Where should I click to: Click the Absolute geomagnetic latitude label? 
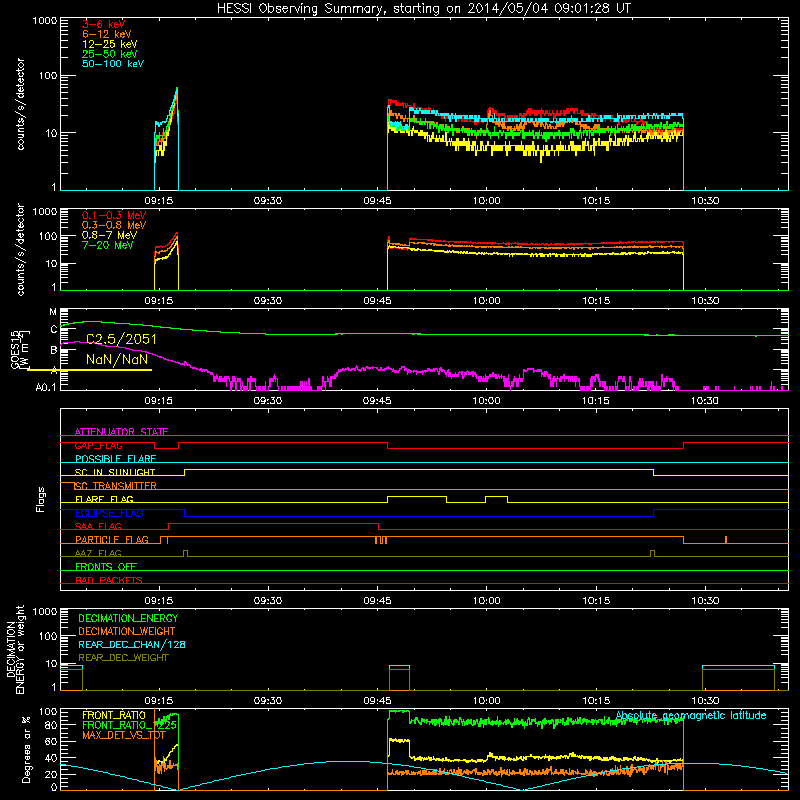pos(691,715)
